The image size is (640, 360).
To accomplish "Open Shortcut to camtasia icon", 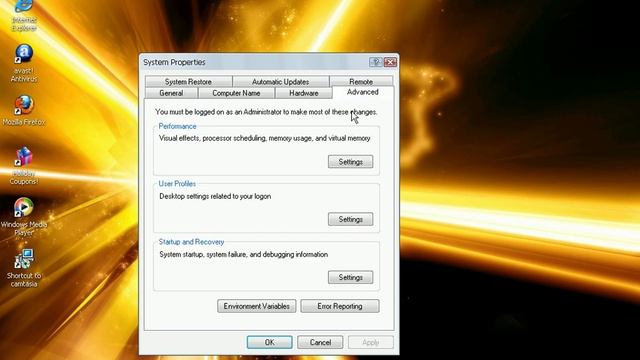I will point(24,268).
